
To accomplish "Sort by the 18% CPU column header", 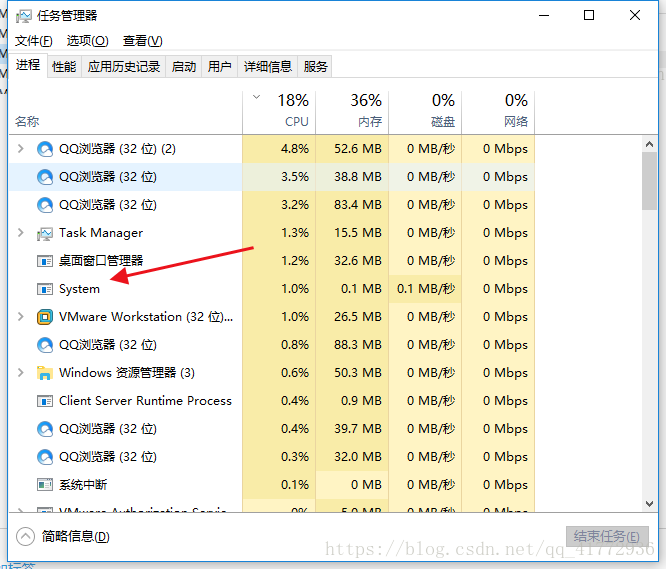I will (279, 112).
